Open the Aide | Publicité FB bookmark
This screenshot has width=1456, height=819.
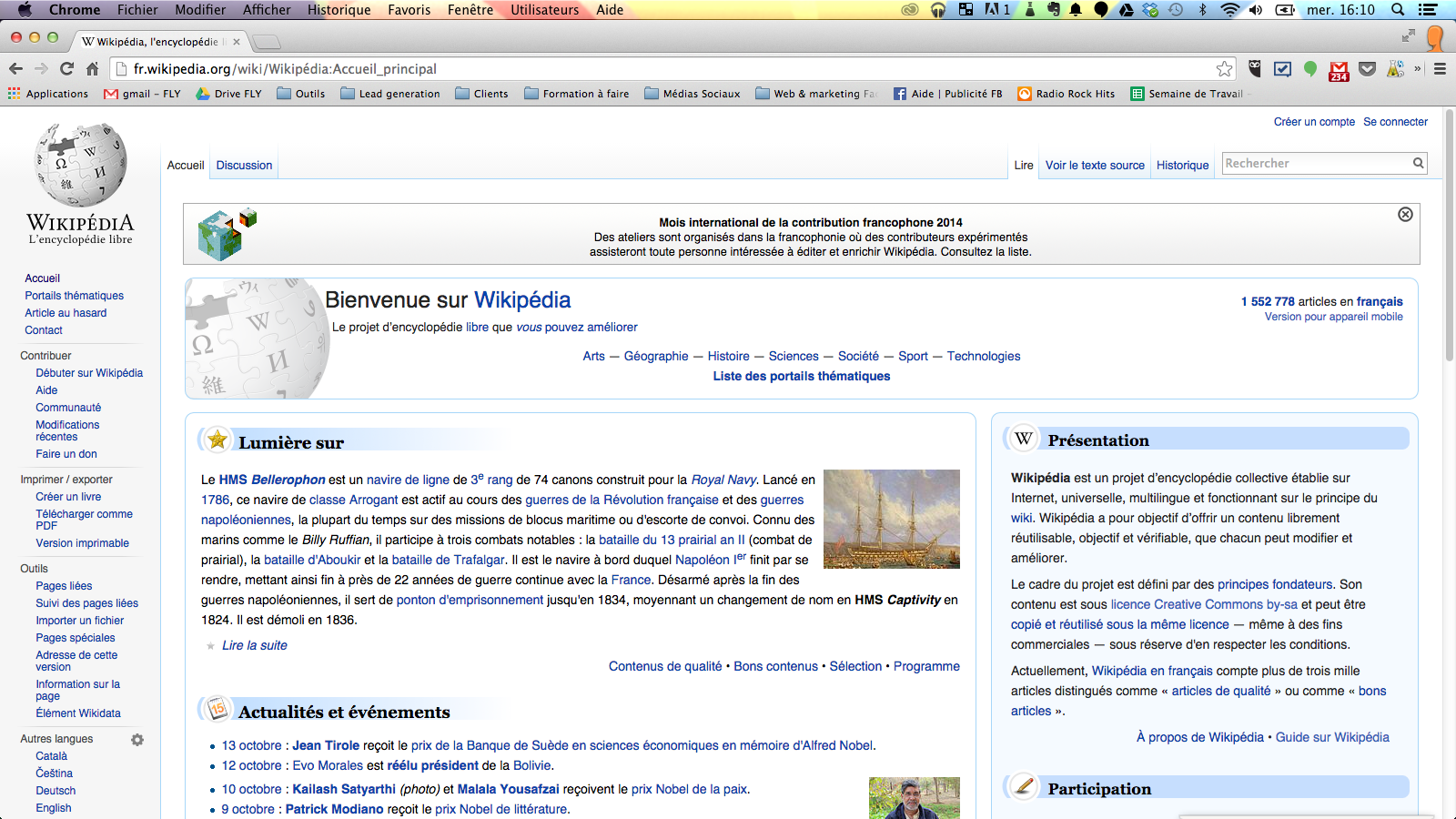click(947, 94)
